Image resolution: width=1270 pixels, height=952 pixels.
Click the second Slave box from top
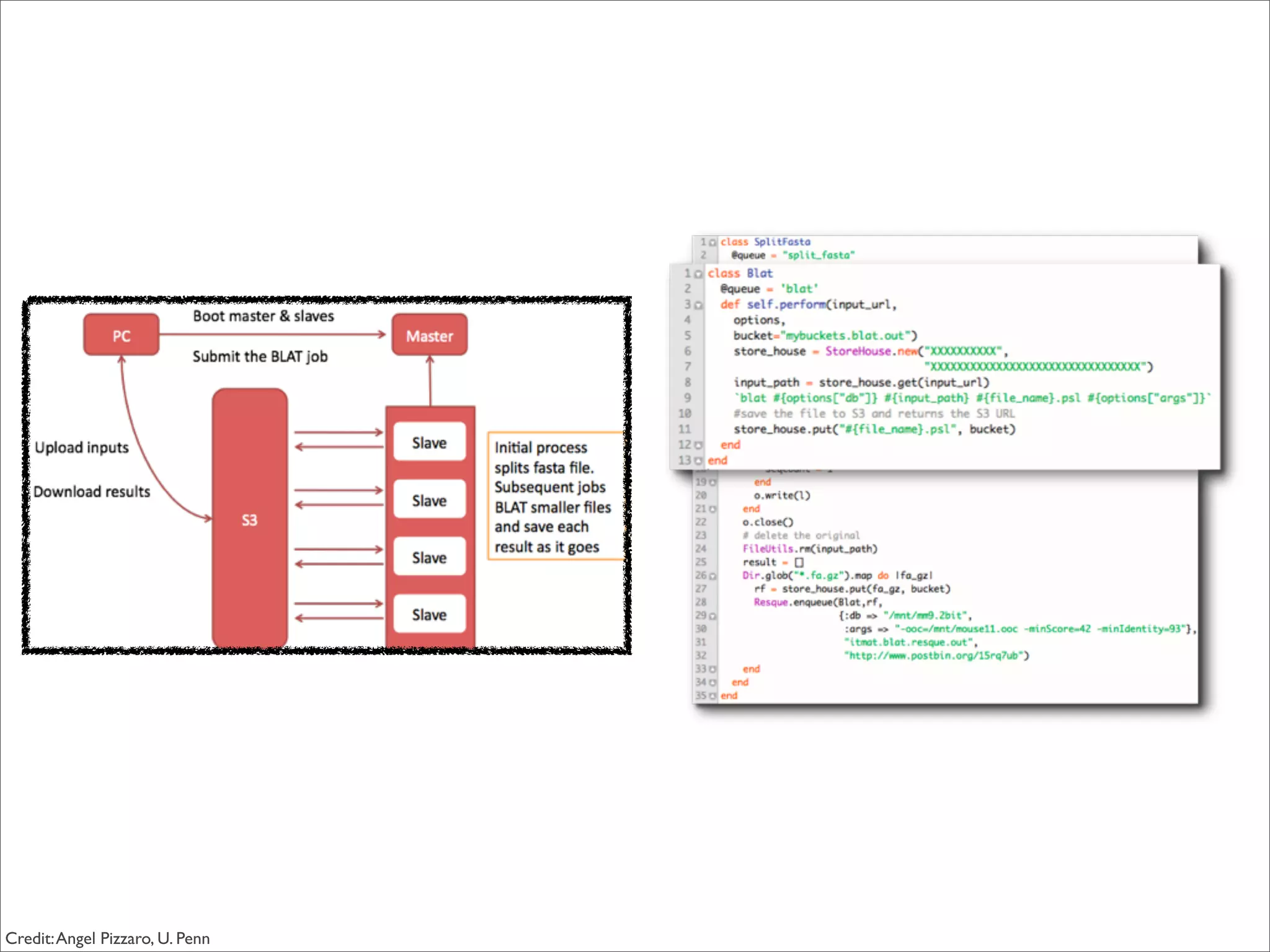429,500
